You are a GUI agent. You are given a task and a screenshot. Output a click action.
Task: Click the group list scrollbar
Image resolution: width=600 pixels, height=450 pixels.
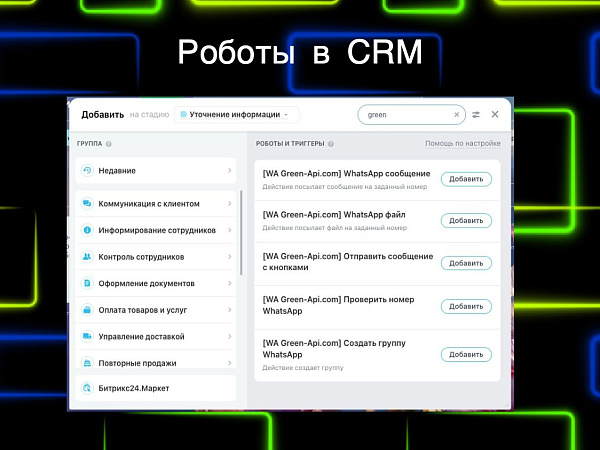click(x=241, y=233)
